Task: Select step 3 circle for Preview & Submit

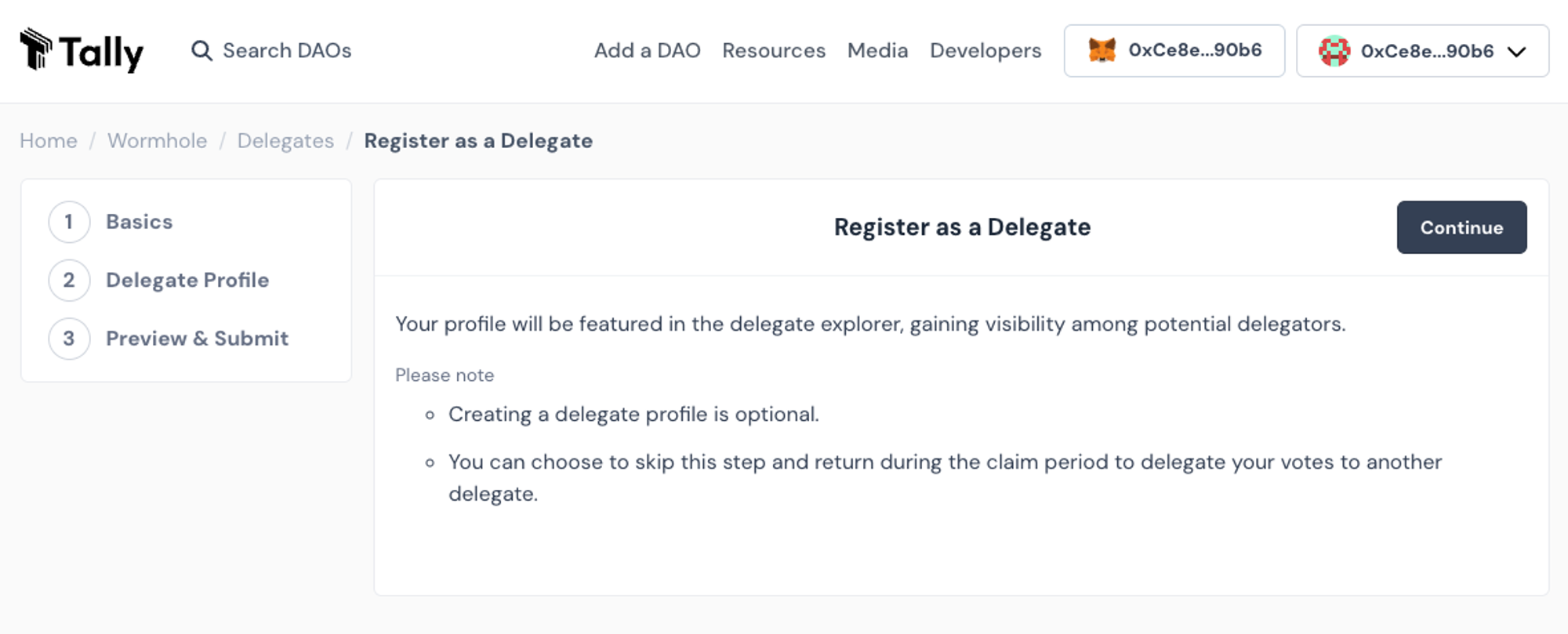Action: click(x=69, y=339)
